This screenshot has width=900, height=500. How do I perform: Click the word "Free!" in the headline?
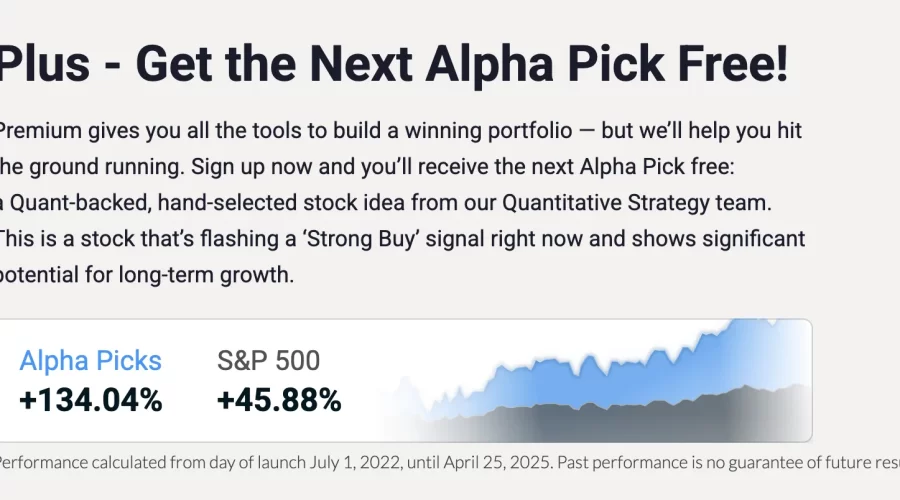point(733,64)
